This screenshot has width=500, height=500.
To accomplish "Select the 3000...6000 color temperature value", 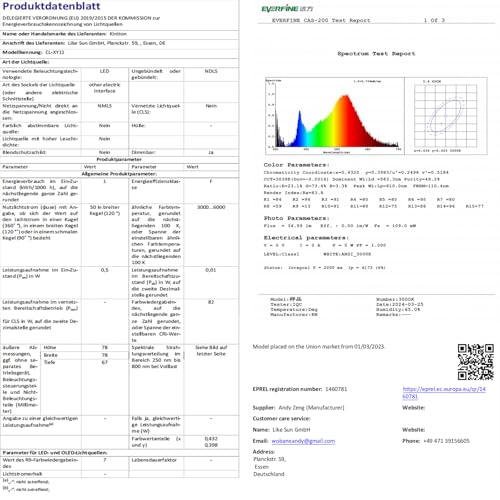I will pyautogui.click(x=211, y=207).
